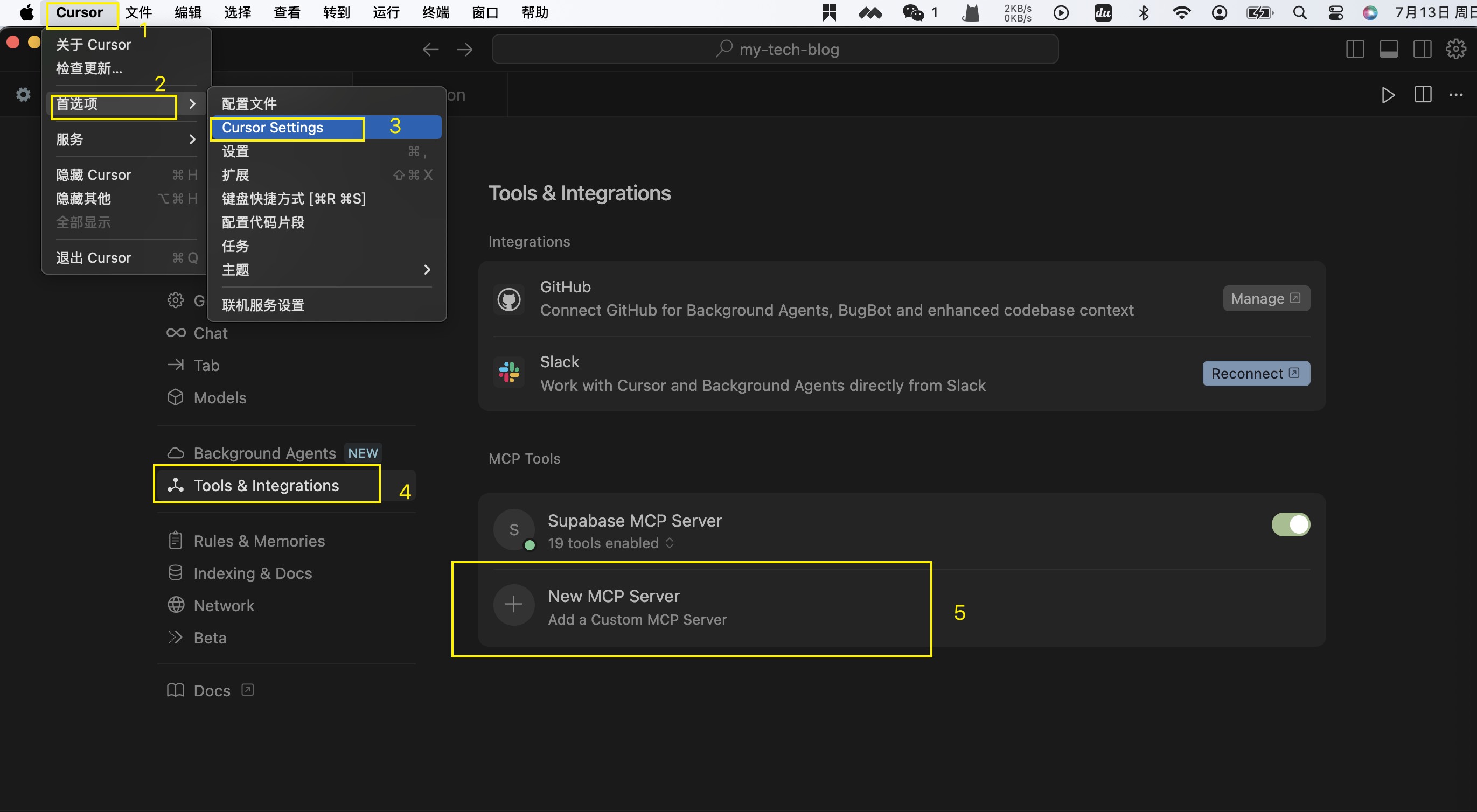Viewport: 1477px width, 812px height.
Task: Click Supabase MCP Server name
Action: tap(635, 520)
